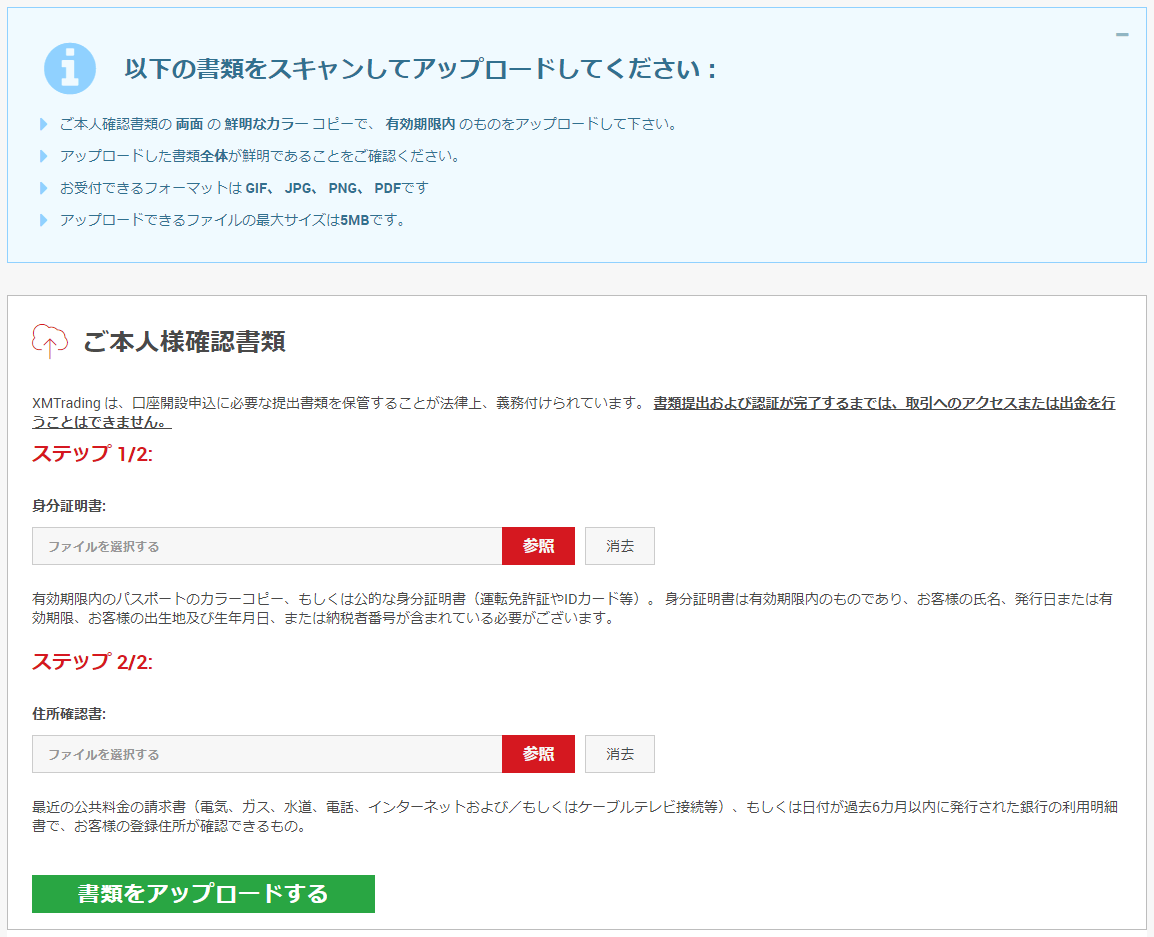
Task: Click the 身分証明書 field label
Action: pyautogui.click(x=69, y=506)
